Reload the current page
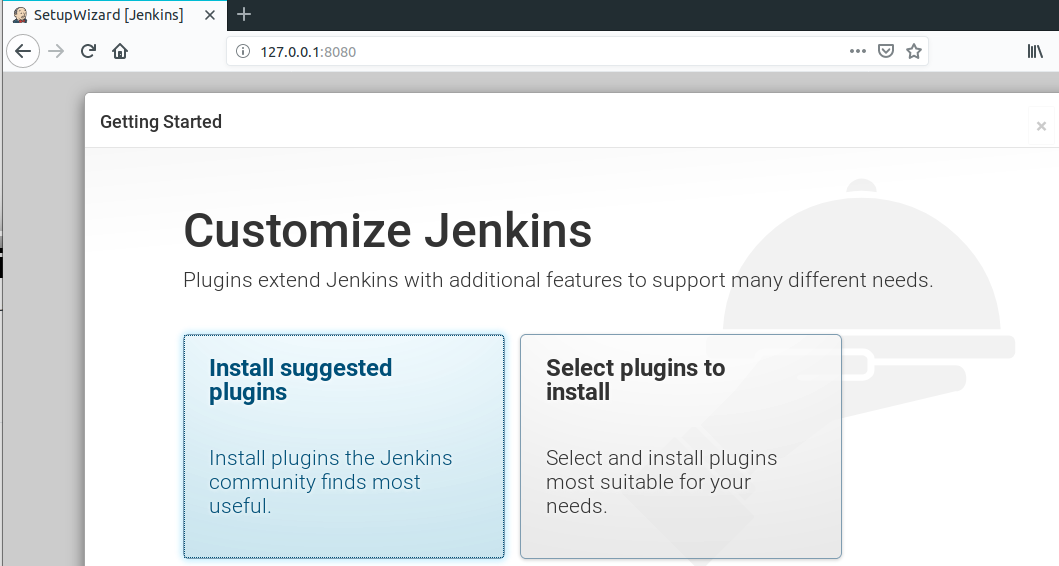Image resolution: width=1059 pixels, height=566 pixels. [x=88, y=51]
